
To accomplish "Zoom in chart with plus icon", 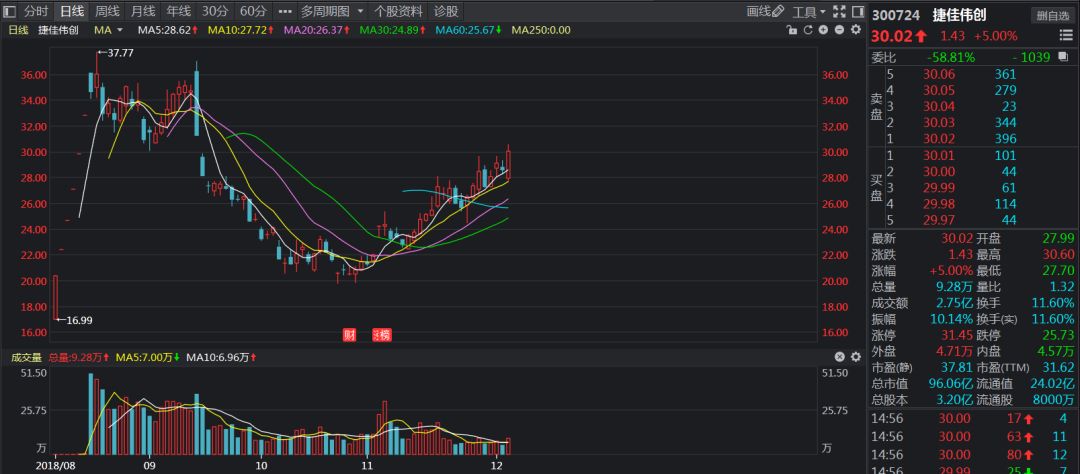I will (x=823, y=30).
